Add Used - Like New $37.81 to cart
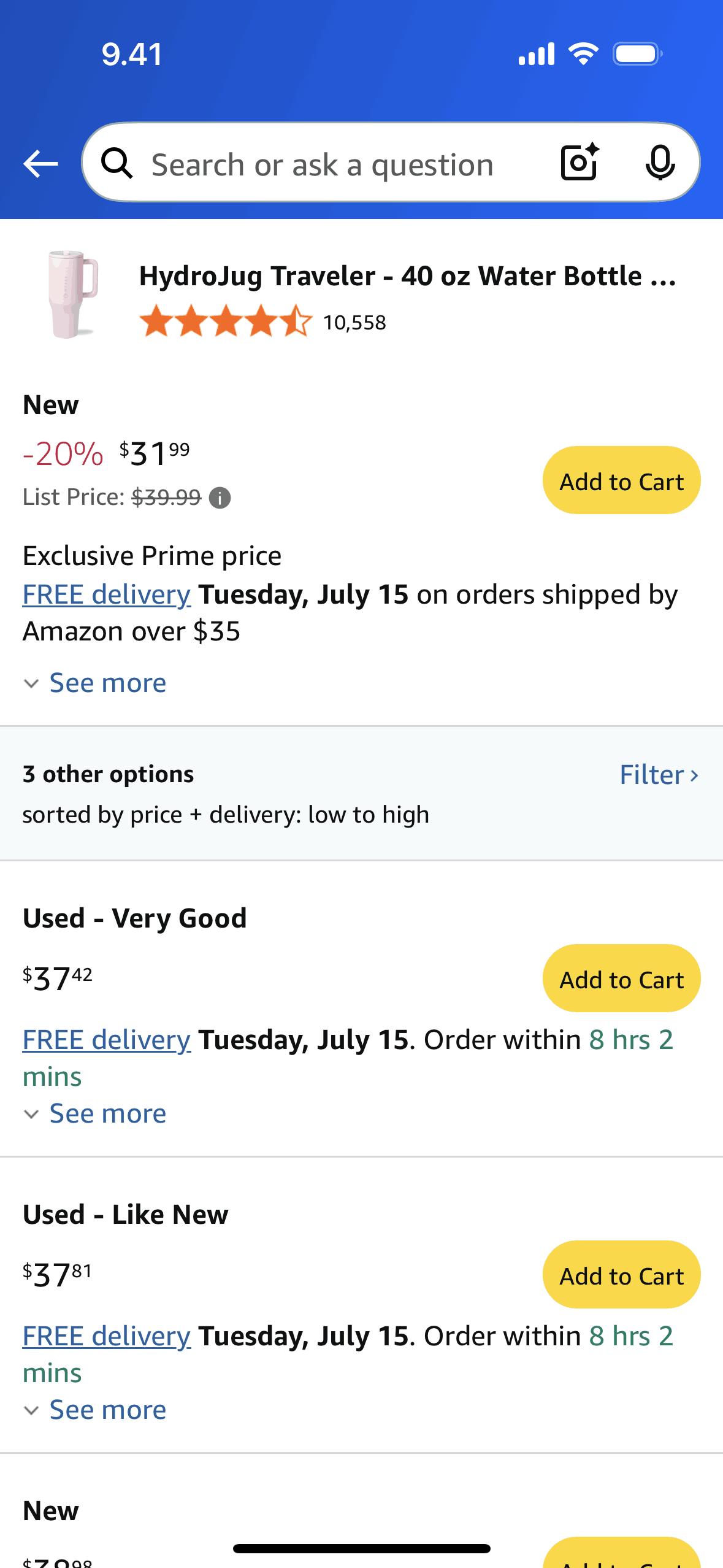Viewport: 723px width, 1568px height. pyautogui.click(x=621, y=1275)
